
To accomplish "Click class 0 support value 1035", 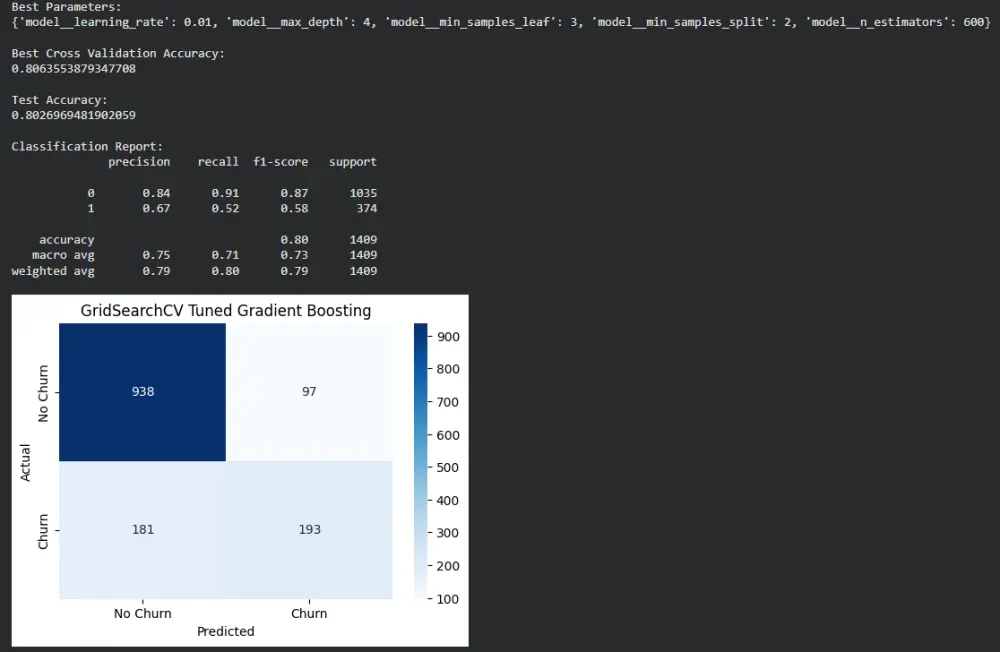I will pyautogui.click(x=363, y=193).
